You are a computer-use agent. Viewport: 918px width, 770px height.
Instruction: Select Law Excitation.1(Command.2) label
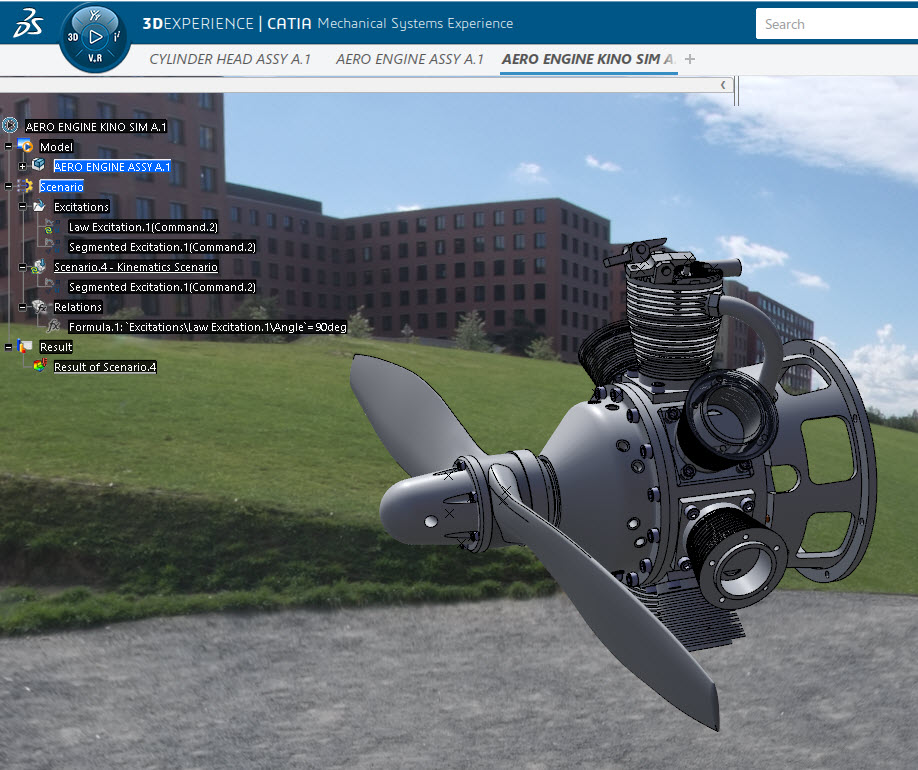[143, 227]
